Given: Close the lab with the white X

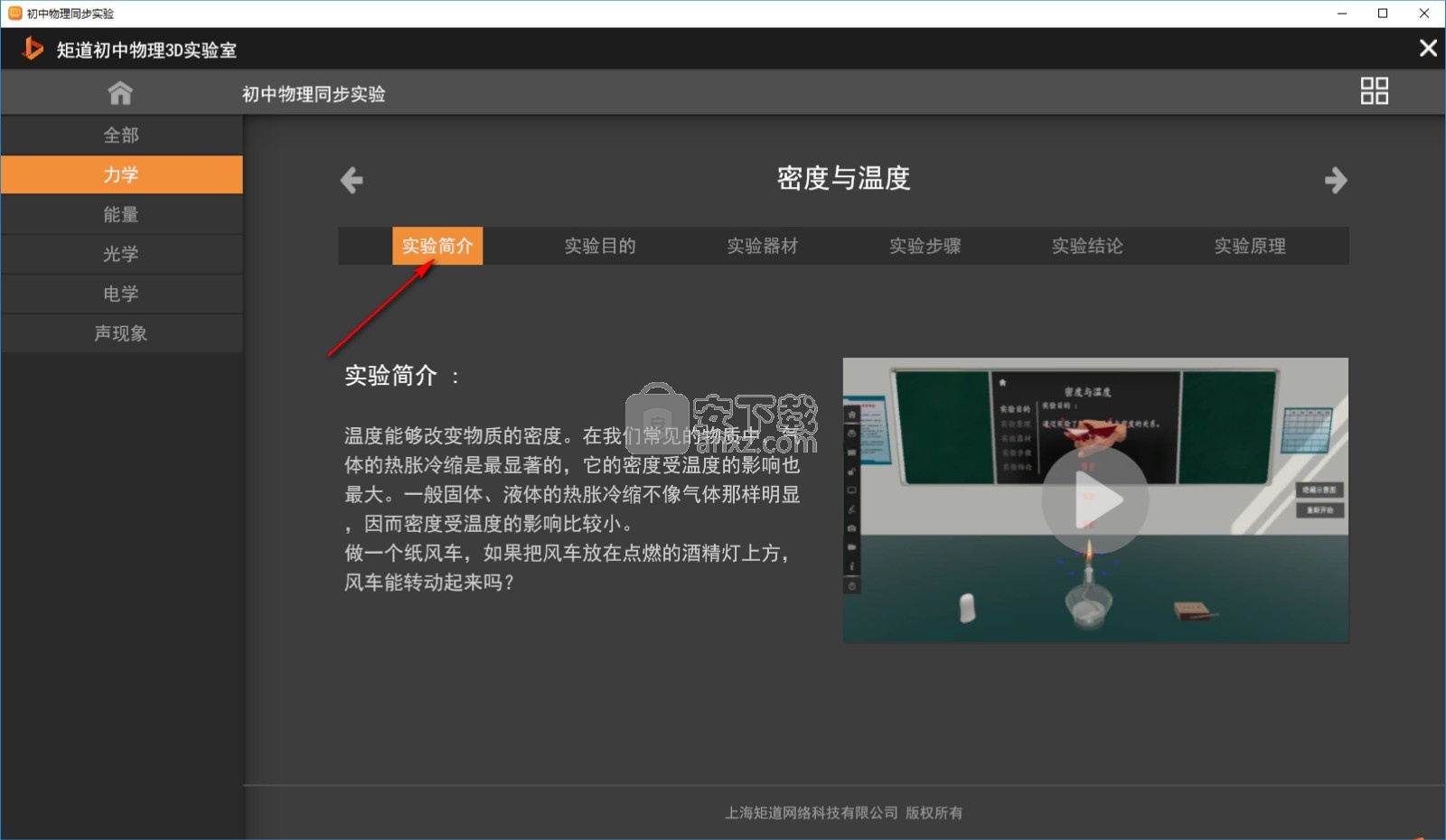Looking at the screenshot, I should [x=1428, y=49].
